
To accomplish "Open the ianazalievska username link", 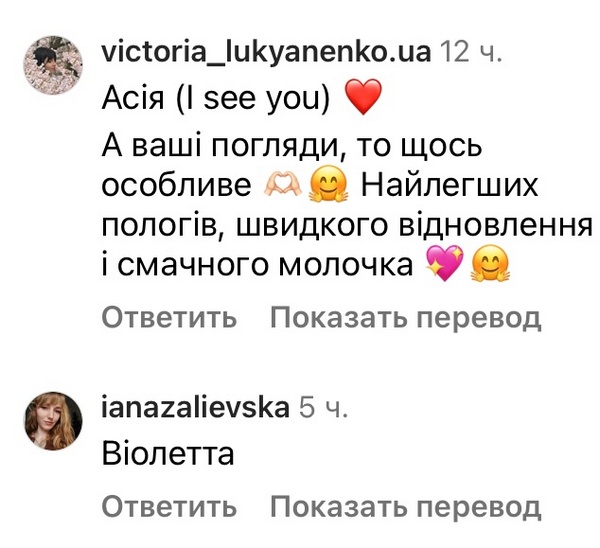I will click(196, 407).
